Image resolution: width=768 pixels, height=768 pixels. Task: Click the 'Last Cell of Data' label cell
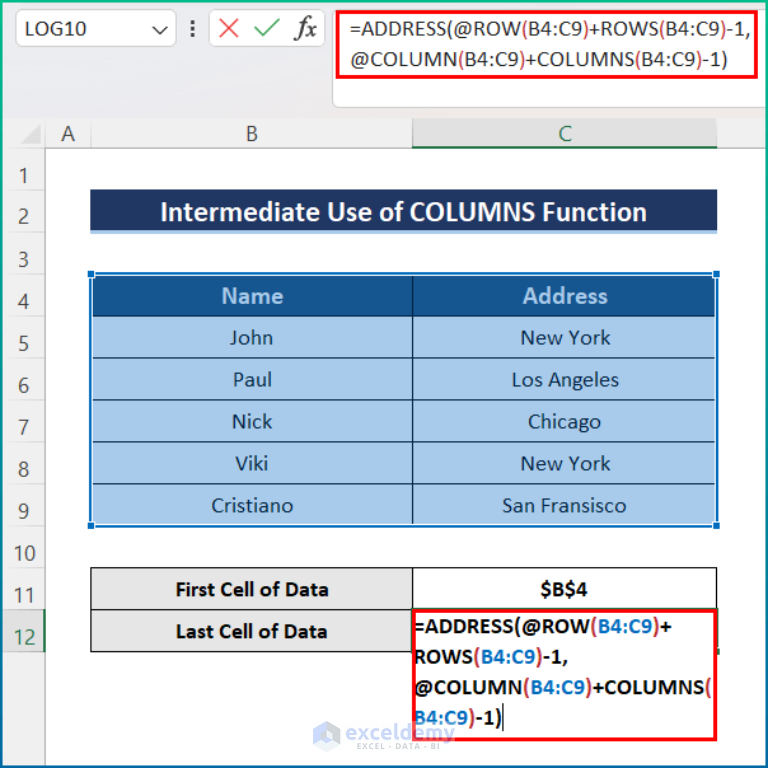pos(252,631)
